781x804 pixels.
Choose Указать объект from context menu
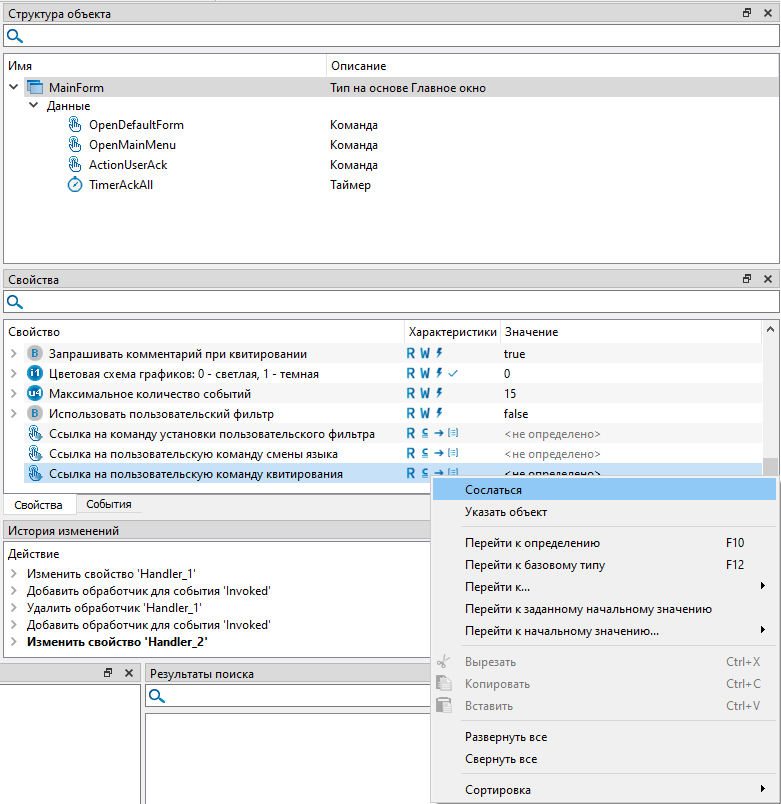tap(506, 512)
